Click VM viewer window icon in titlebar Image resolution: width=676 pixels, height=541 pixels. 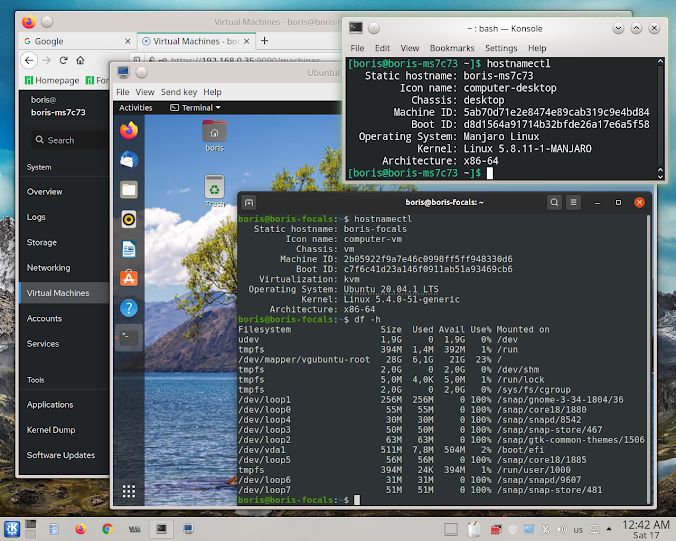tap(124, 72)
